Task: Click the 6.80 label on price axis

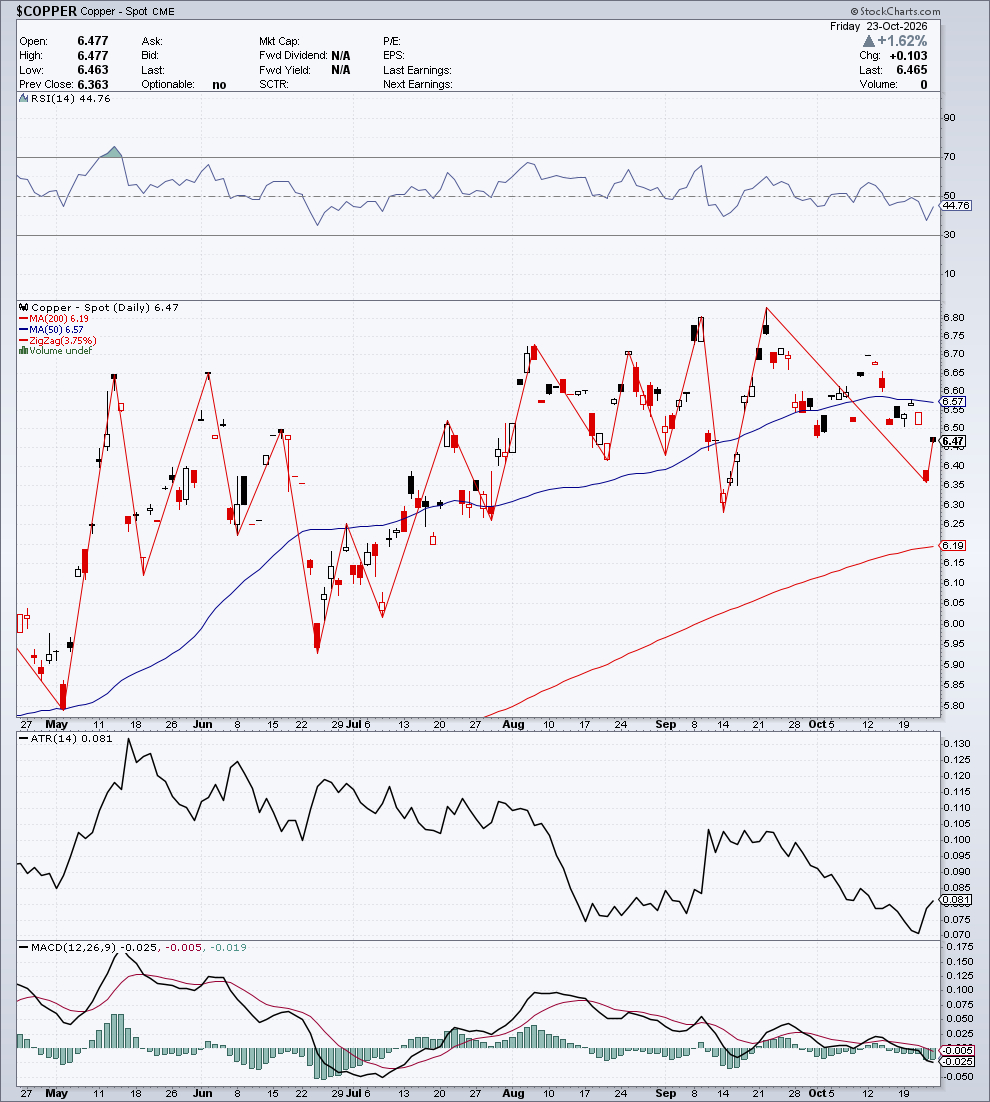Action: [954, 318]
